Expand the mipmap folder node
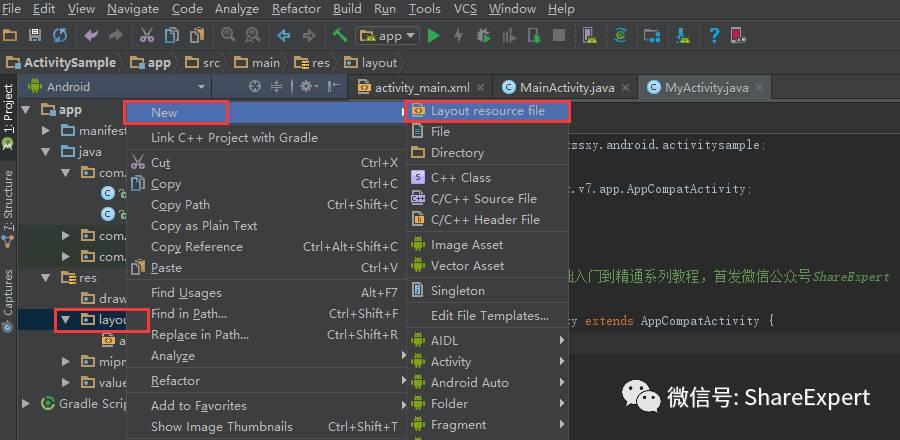900x440 pixels. [67, 361]
